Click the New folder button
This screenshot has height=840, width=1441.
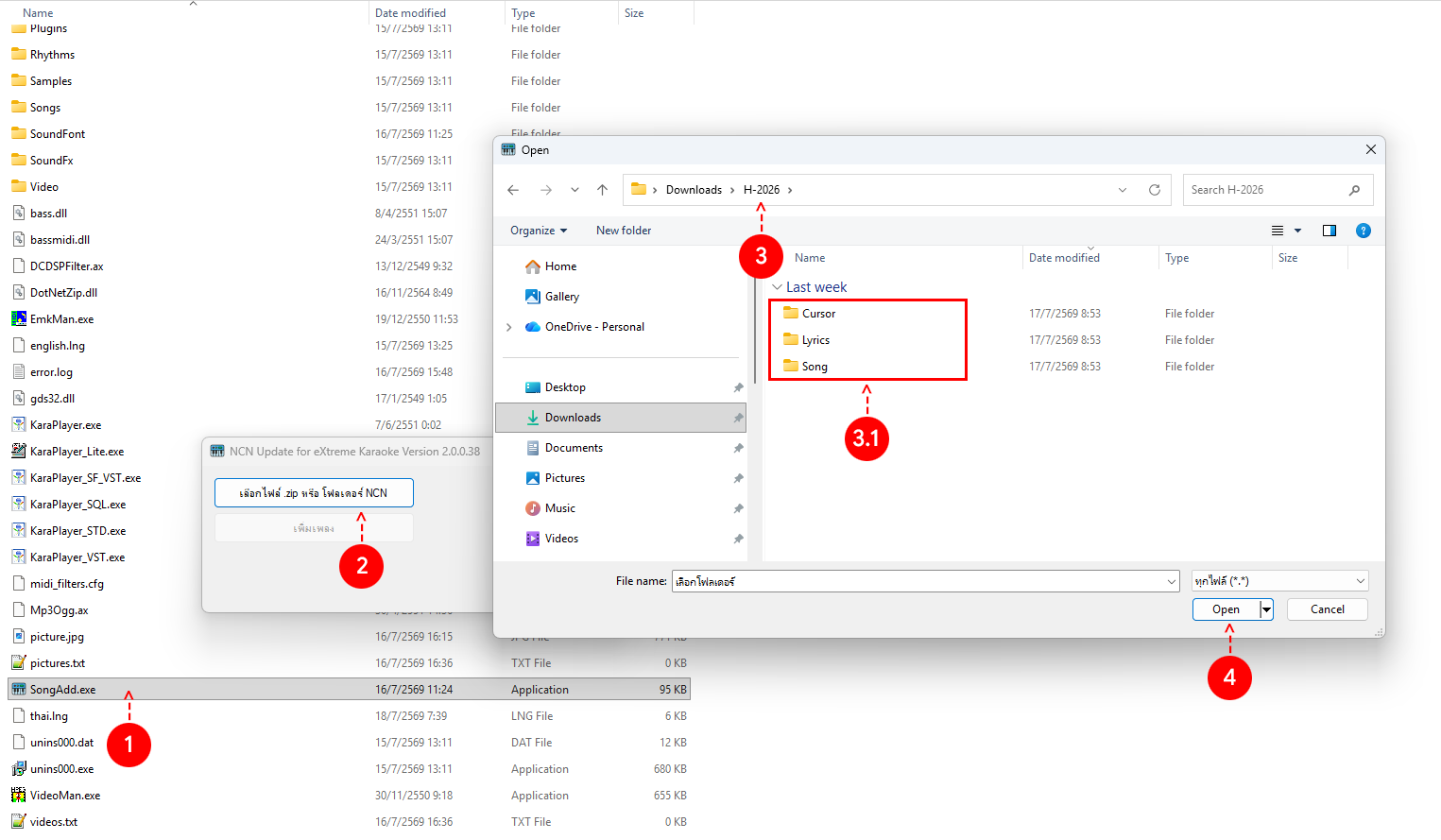(624, 231)
